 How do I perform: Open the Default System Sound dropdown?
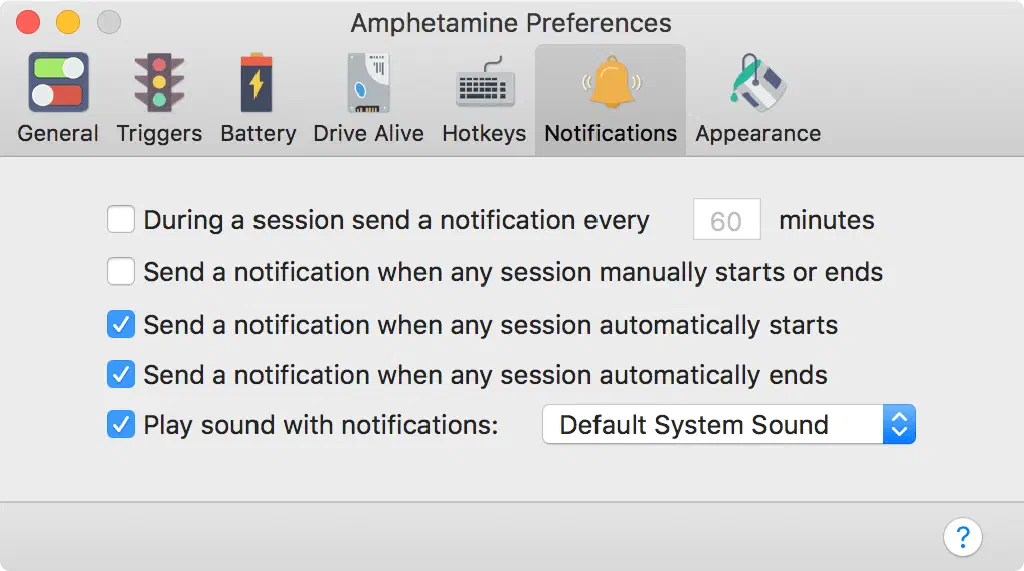(x=712, y=424)
